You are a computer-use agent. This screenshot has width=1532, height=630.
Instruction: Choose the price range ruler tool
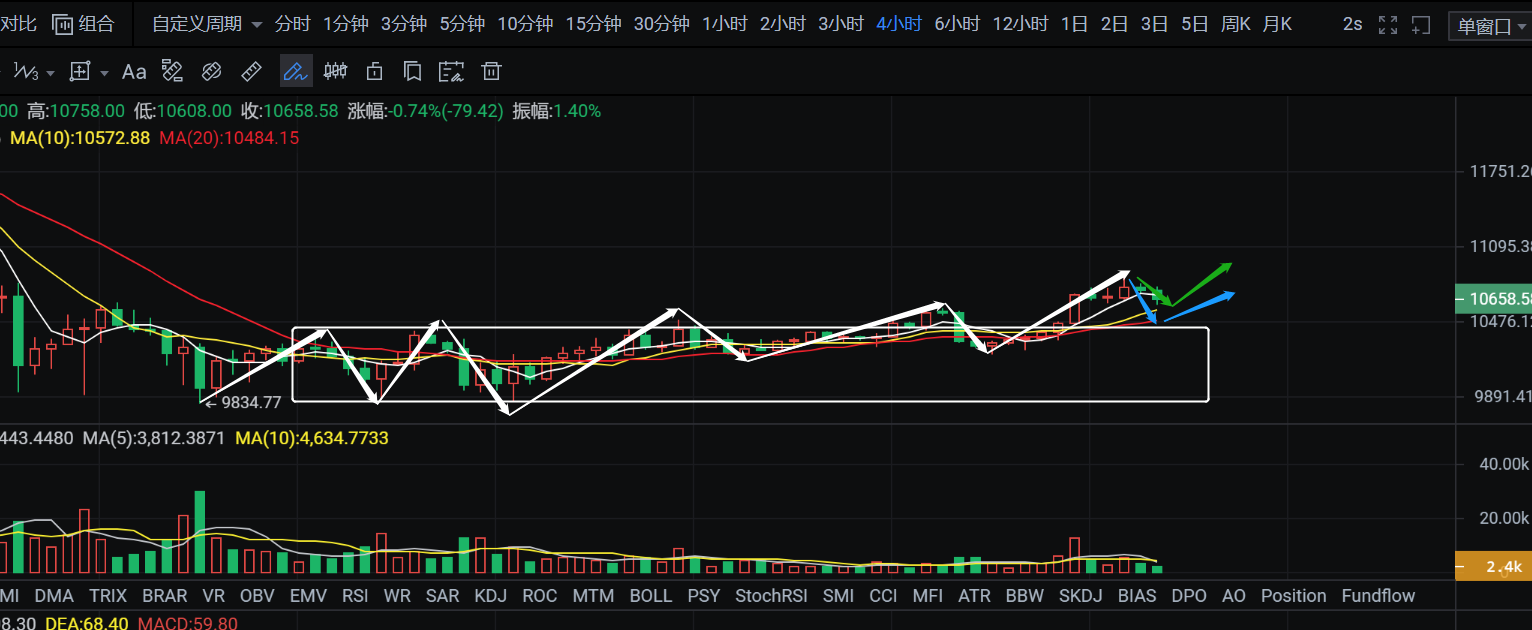click(172, 71)
